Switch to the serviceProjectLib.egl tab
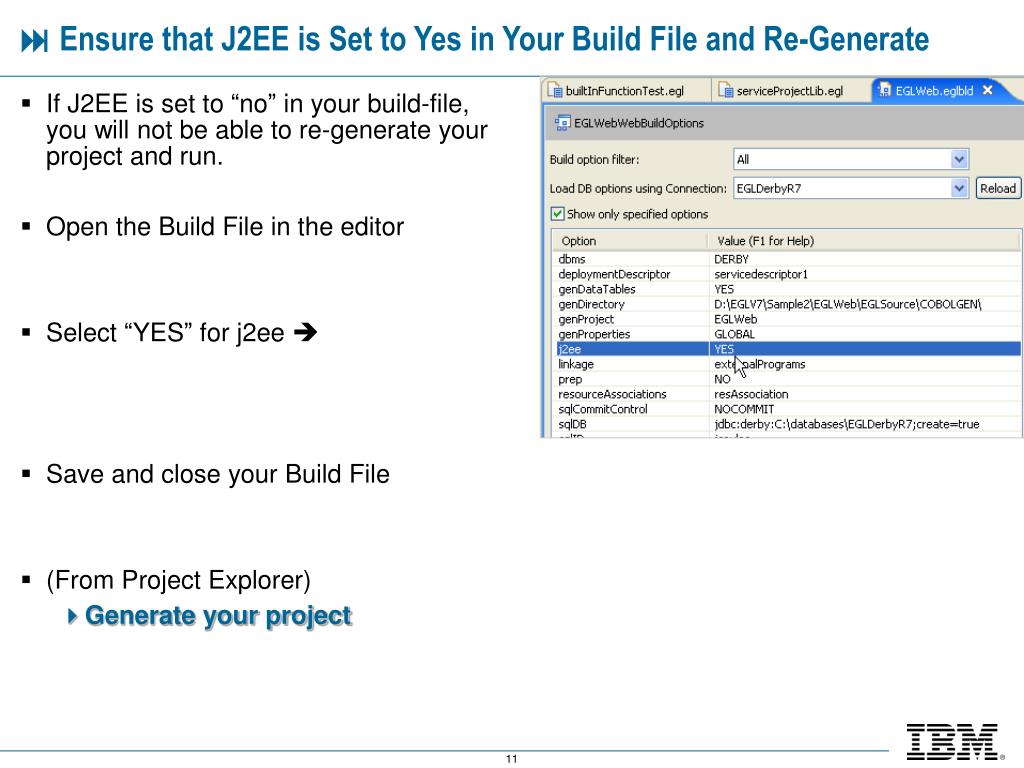The width and height of the screenshot is (1024, 768). pyautogui.click(x=790, y=91)
